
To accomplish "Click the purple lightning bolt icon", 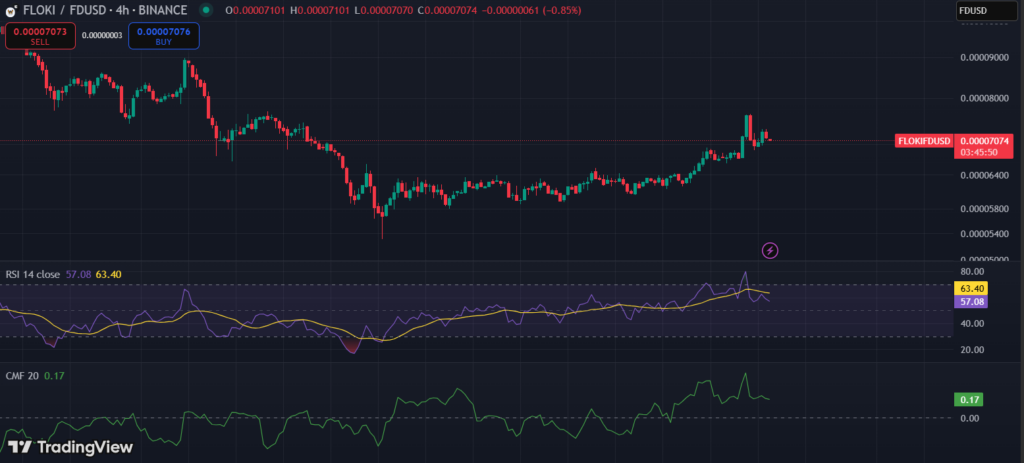I will (770, 250).
